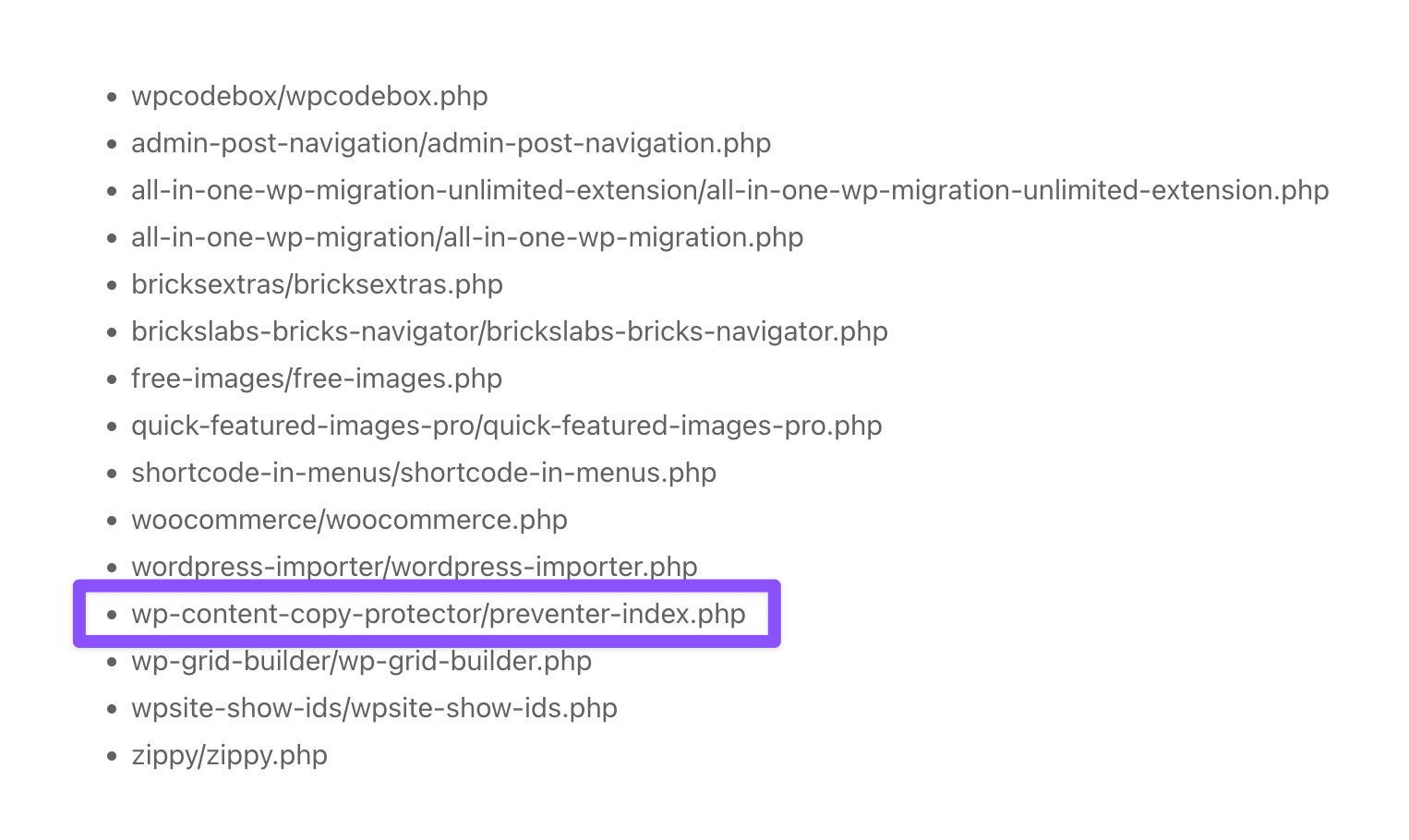1409x840 pixels.
Task: Select the brickslabs-bricks-navigator.php entry
Action: pyautogui.click(x=509, y=331)
